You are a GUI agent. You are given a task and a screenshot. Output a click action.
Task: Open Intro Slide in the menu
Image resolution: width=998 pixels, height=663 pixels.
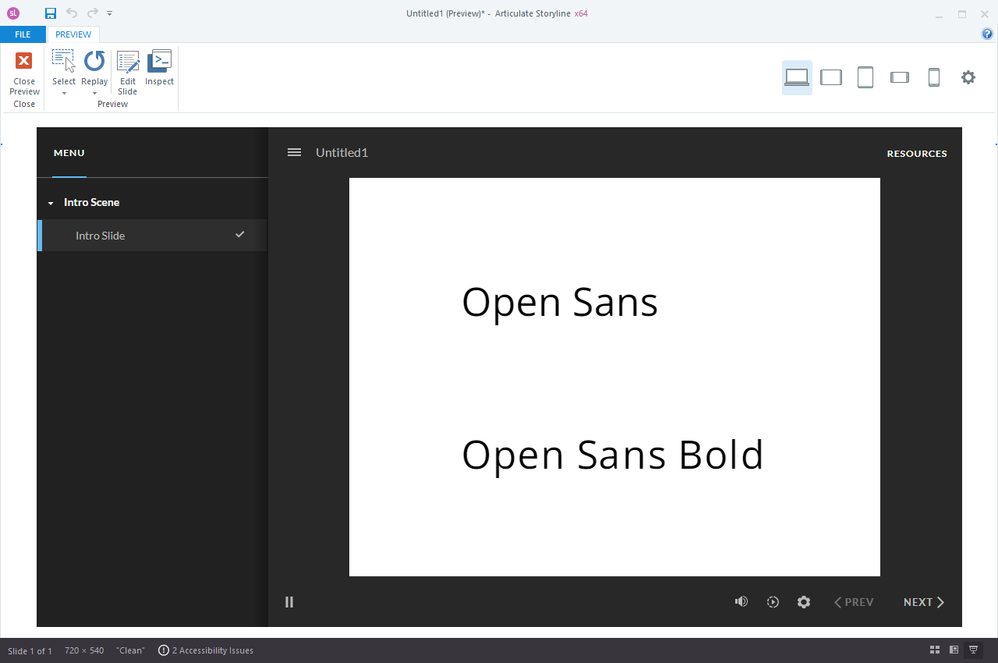point(152,235)
